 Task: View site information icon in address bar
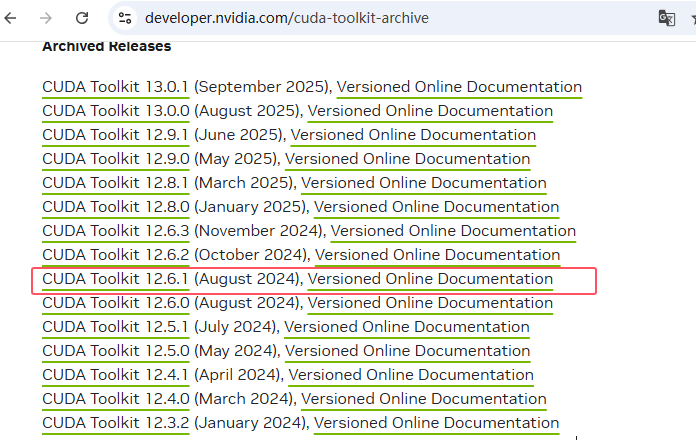pyautogui.click(x=125, y=18)
